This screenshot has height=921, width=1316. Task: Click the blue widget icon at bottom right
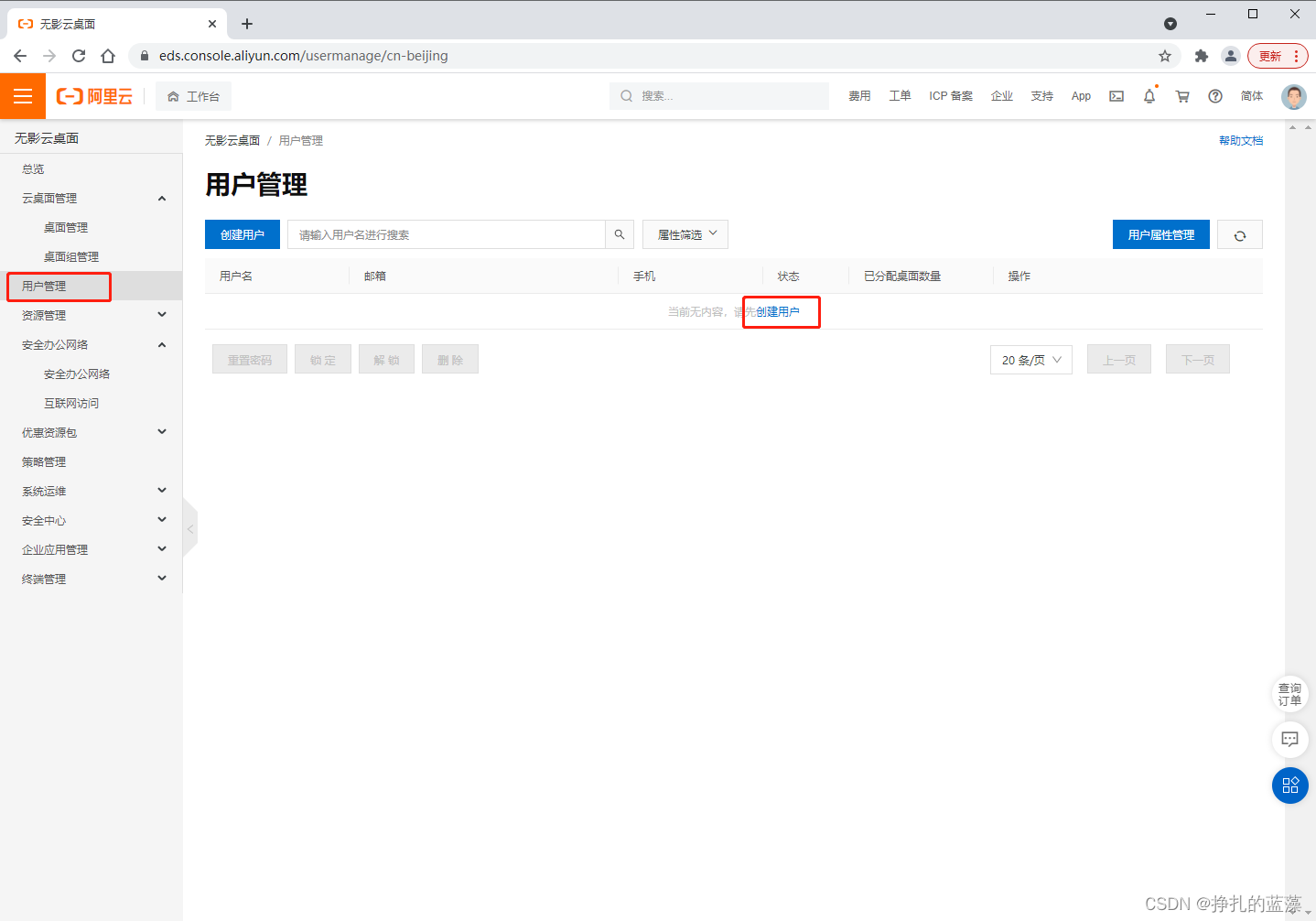point(1289,785)
